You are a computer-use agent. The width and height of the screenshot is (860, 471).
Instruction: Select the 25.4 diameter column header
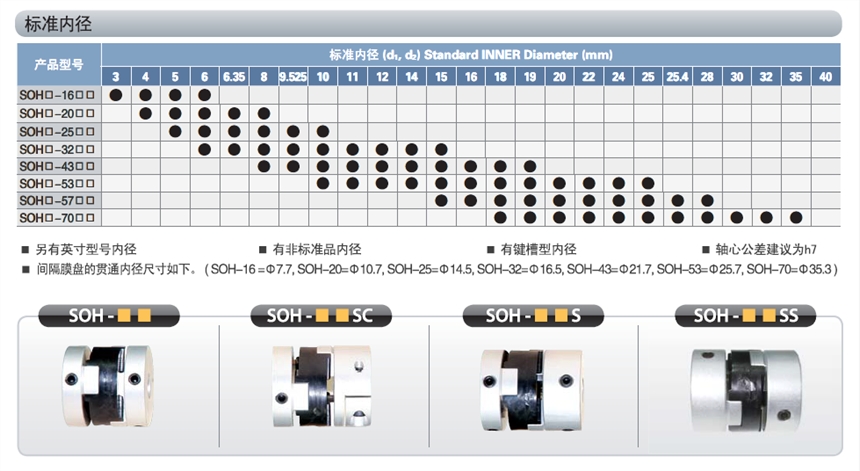[677, 77]
